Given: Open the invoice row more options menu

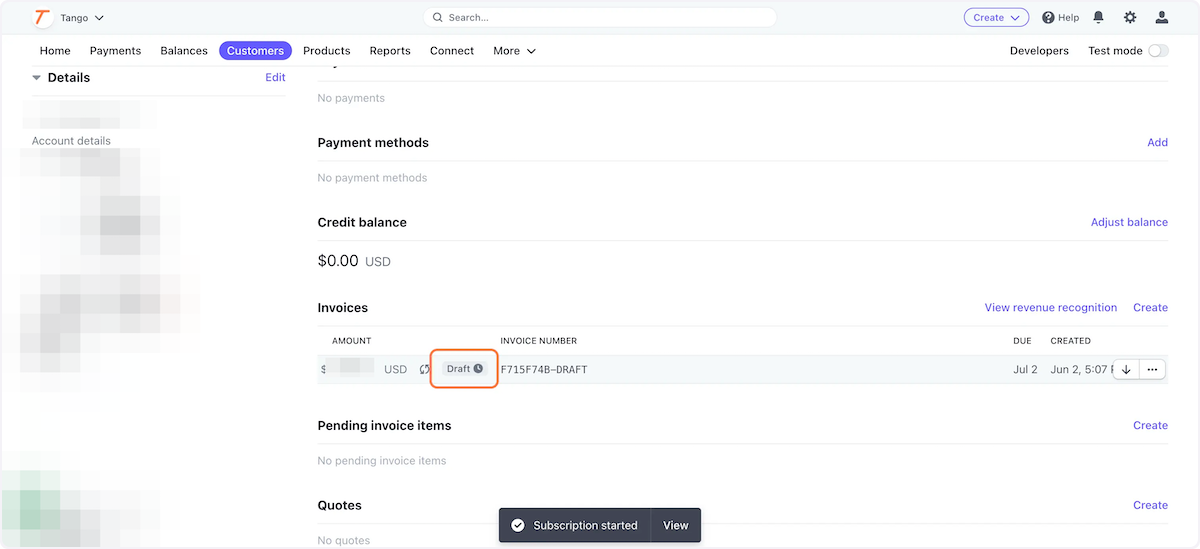Looking at the screenshot, I should 1152,369.
